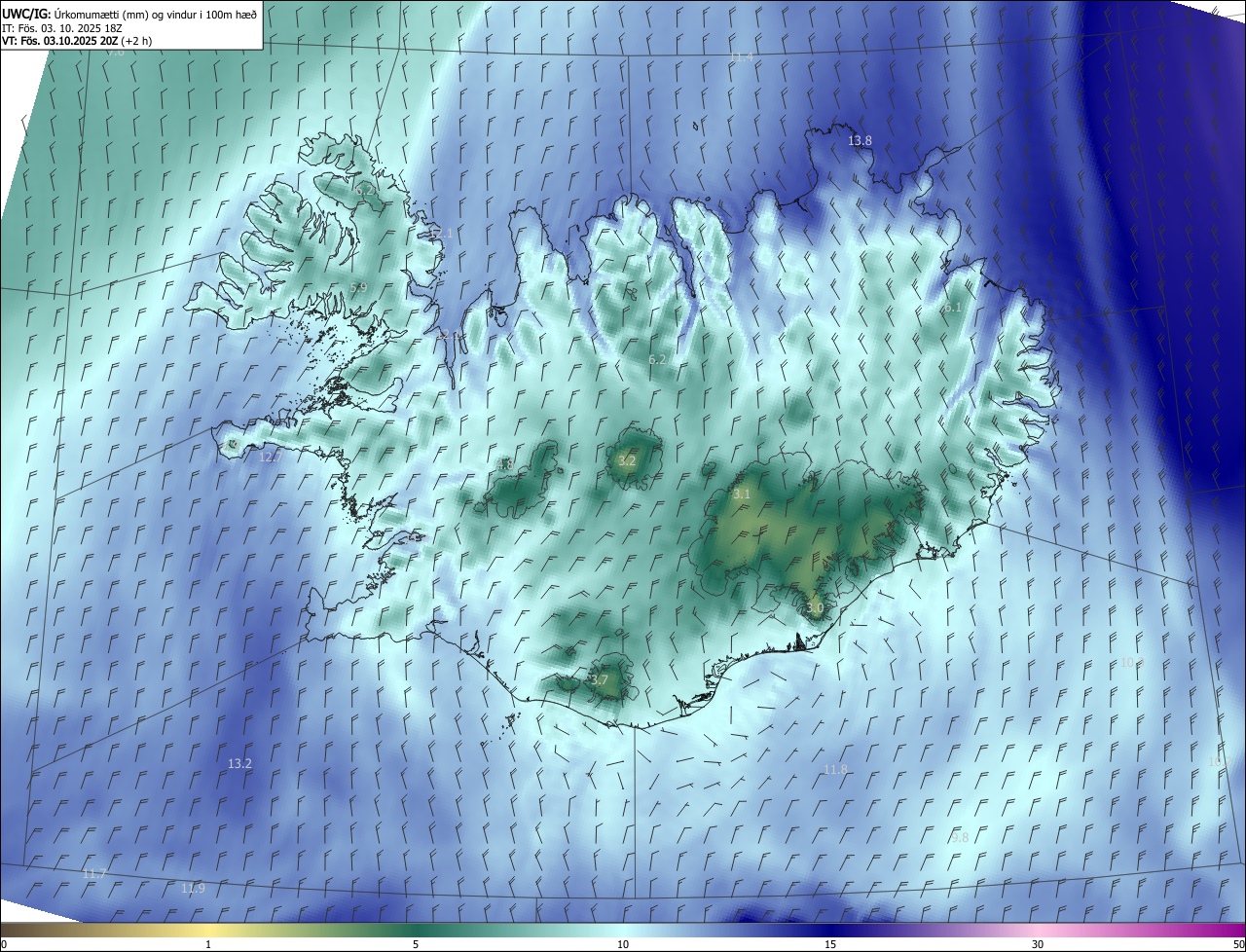
Task: Click the pink colorbar segment above label 30
Action: pyautogui.click(x=1038, y=930)
